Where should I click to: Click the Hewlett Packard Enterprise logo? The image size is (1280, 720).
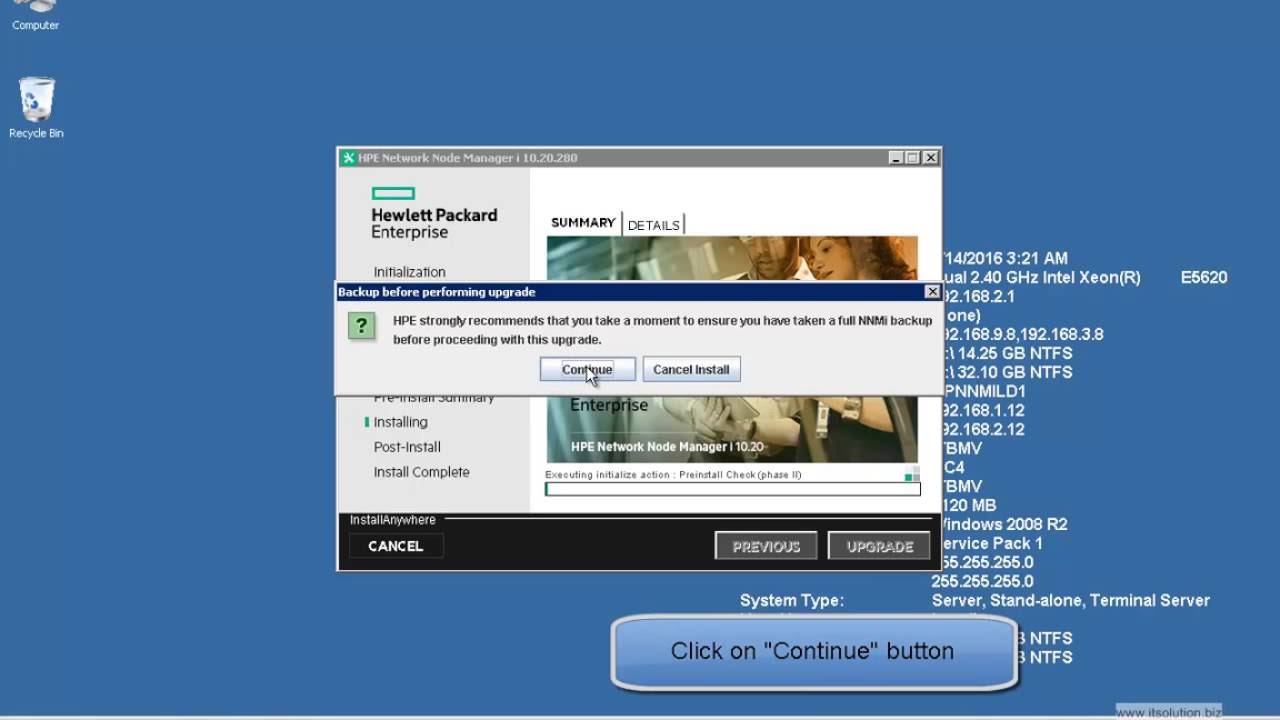(x=434, y=213)
